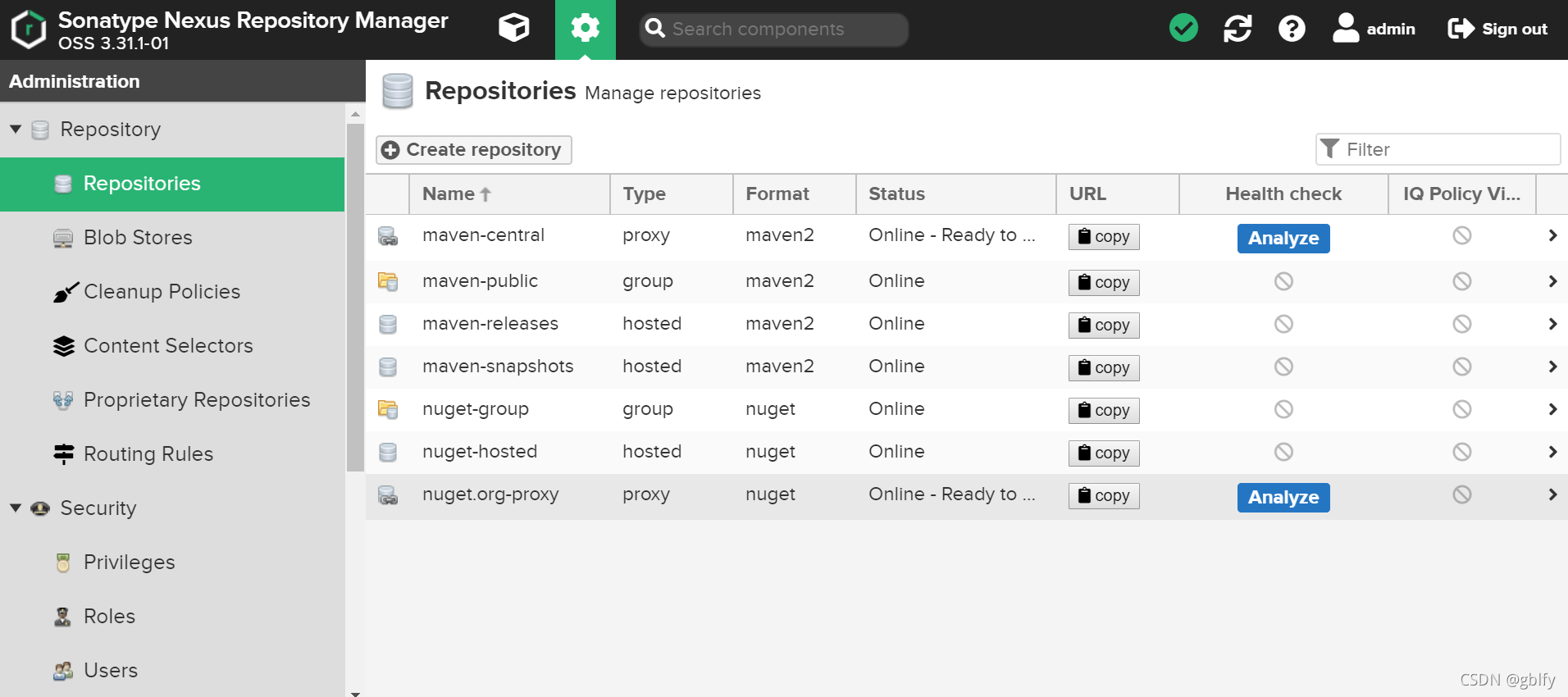
Task: Open the Browse cube icon in header
Action: (x=514, y=29)
